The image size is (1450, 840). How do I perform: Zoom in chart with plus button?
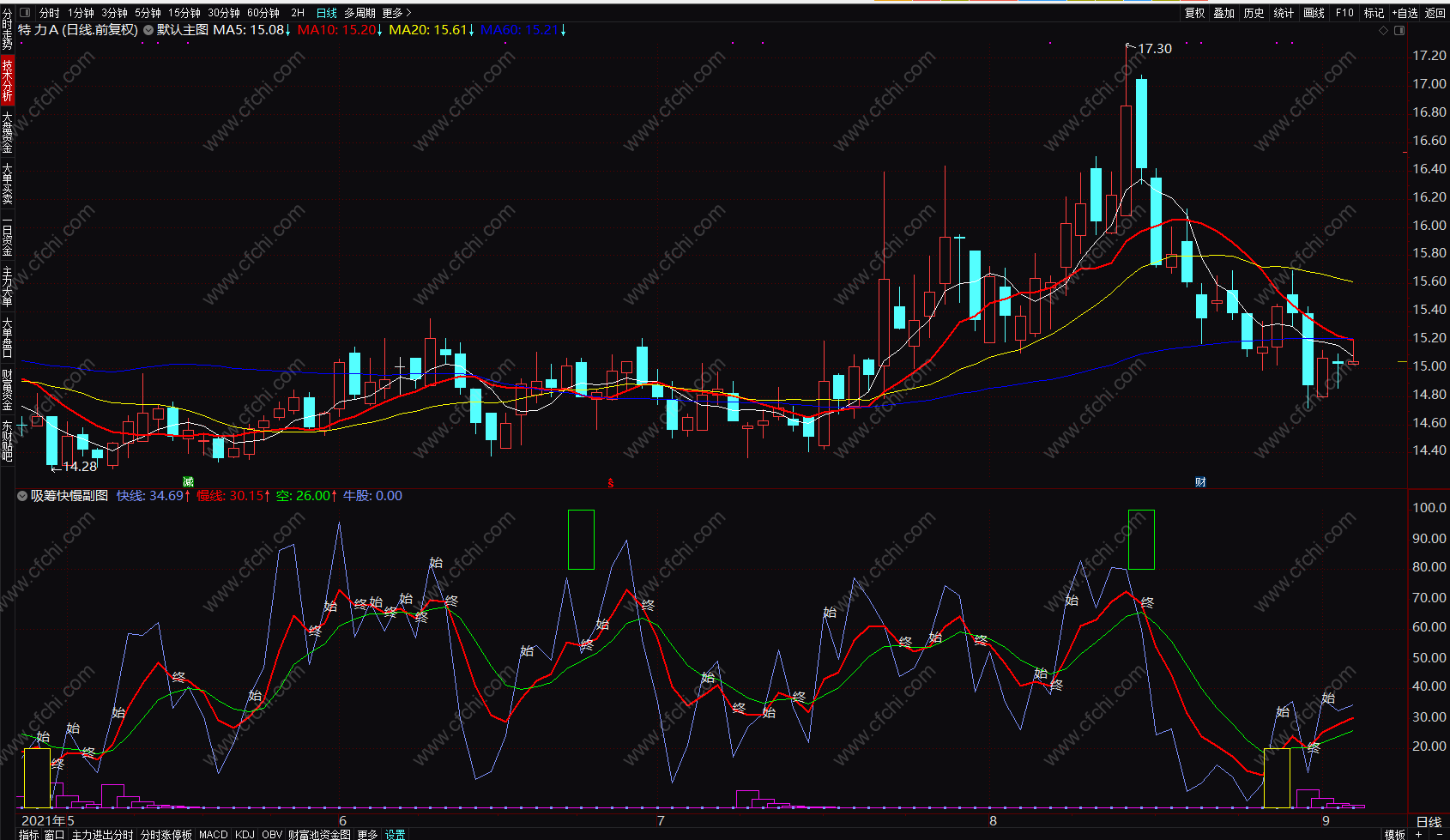(1420, 834)
